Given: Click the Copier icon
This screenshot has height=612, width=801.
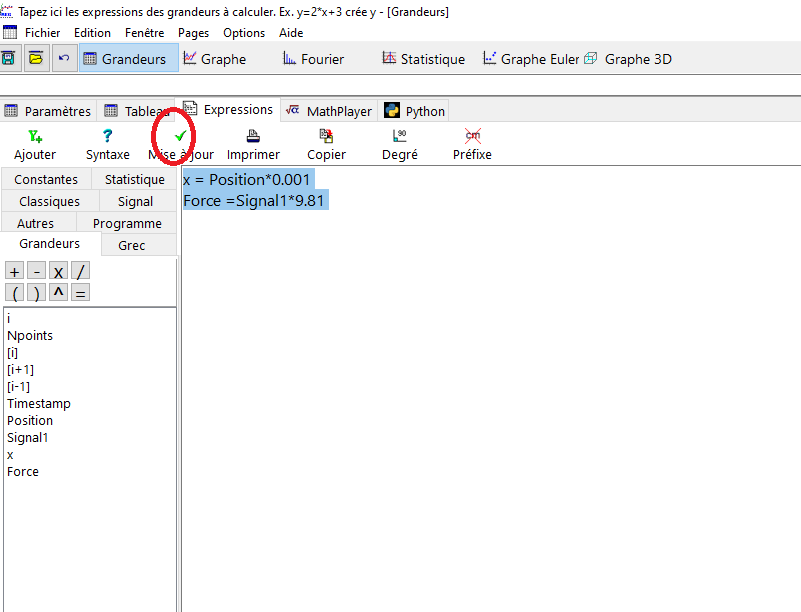Looking at the screenshot, I should point(326,137).
